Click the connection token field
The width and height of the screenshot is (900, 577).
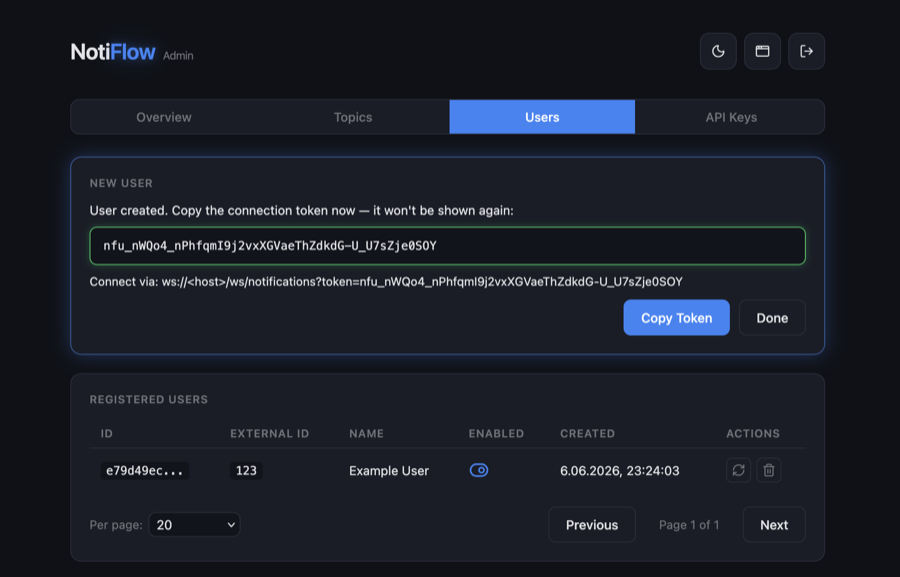[448, 246]
